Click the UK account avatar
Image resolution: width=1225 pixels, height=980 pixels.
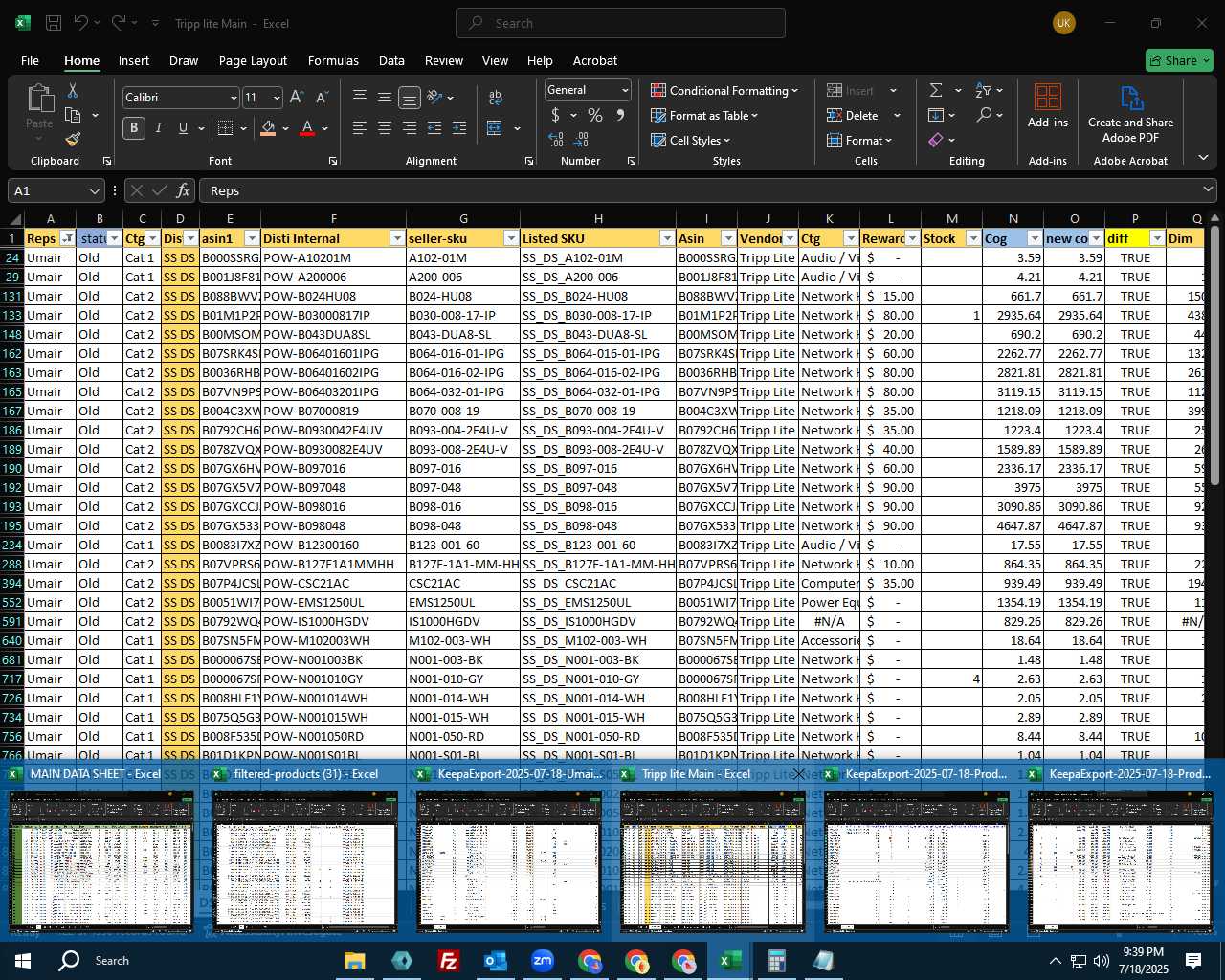point(1064,23)
